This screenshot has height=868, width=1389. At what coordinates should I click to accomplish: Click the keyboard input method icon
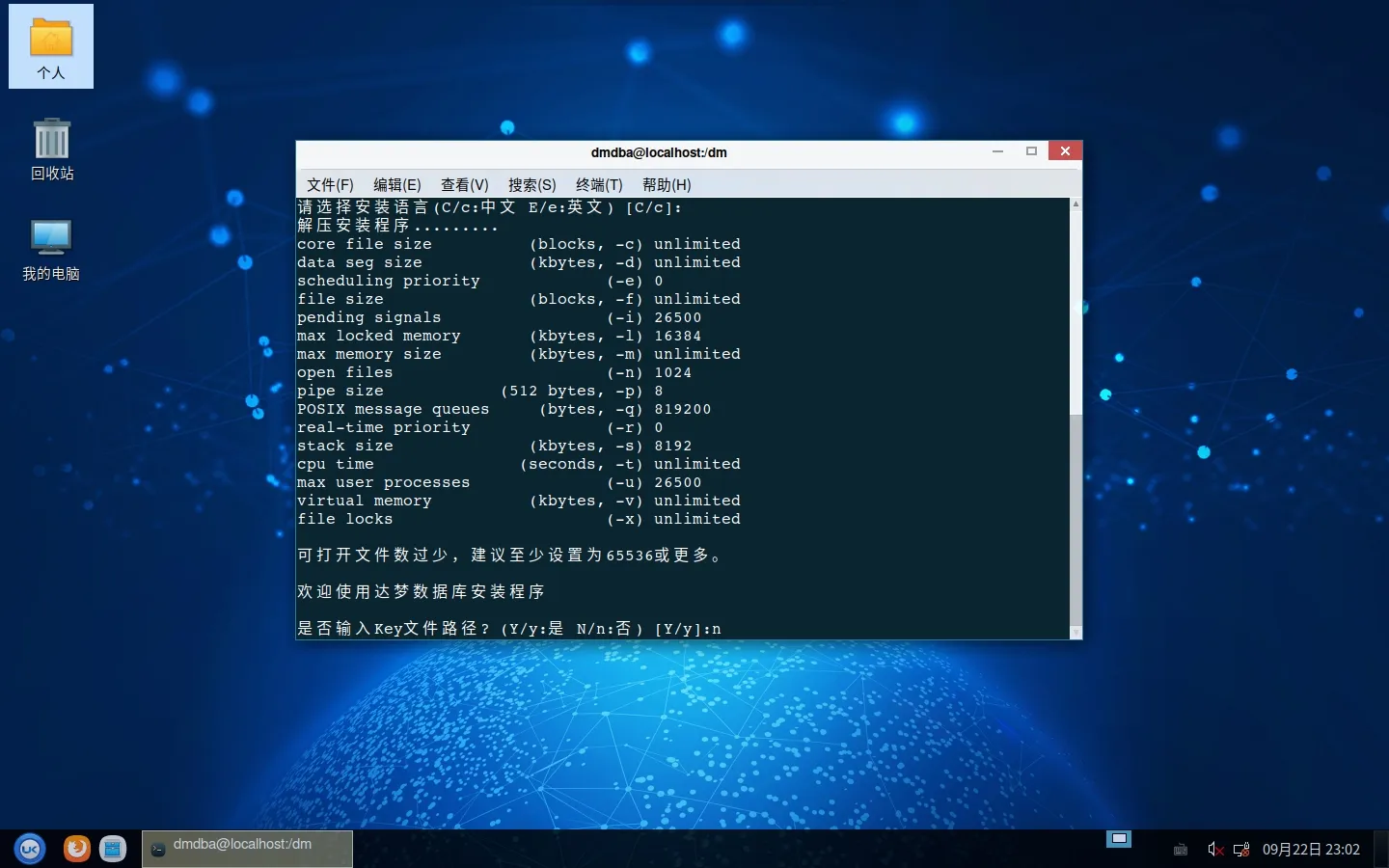pos(1180,850)
